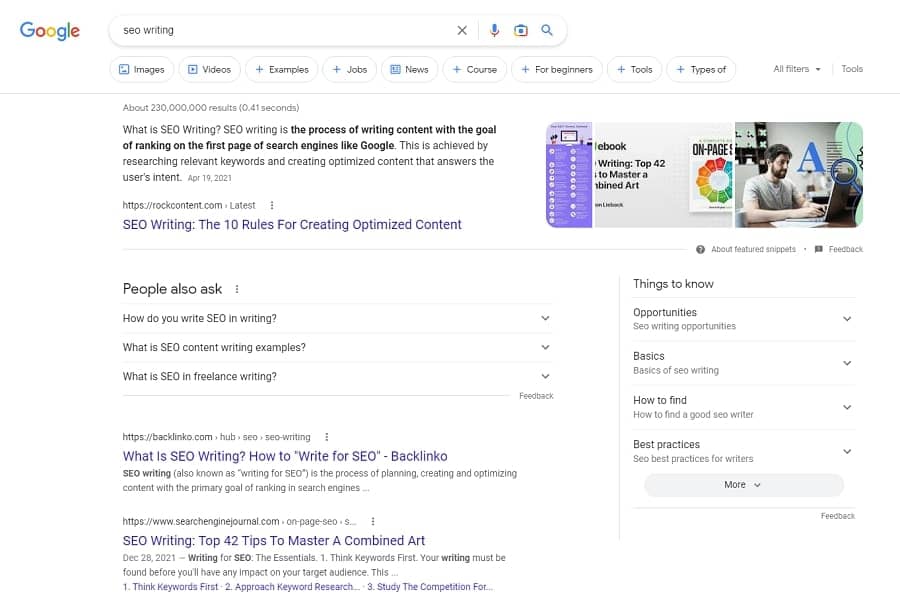The height and width of the screenshot is (596, 900).
Task: Open the man with laptop thumbnail
Action: point(799,175)
